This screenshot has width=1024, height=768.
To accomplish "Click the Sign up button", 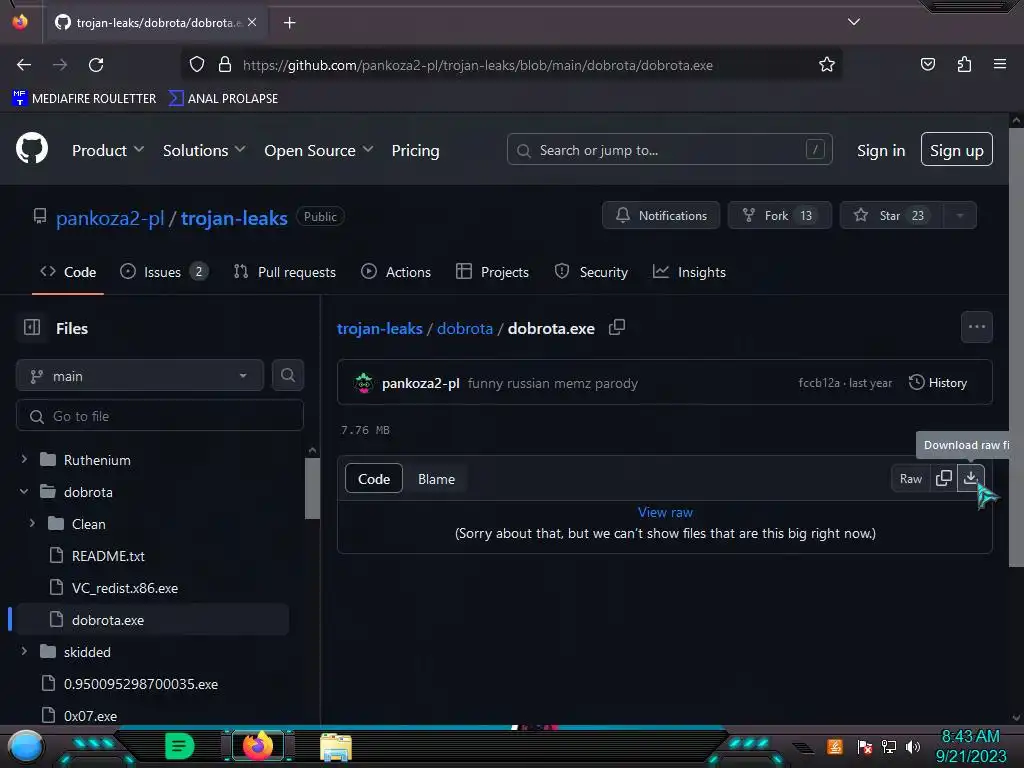I will (957, 150).
